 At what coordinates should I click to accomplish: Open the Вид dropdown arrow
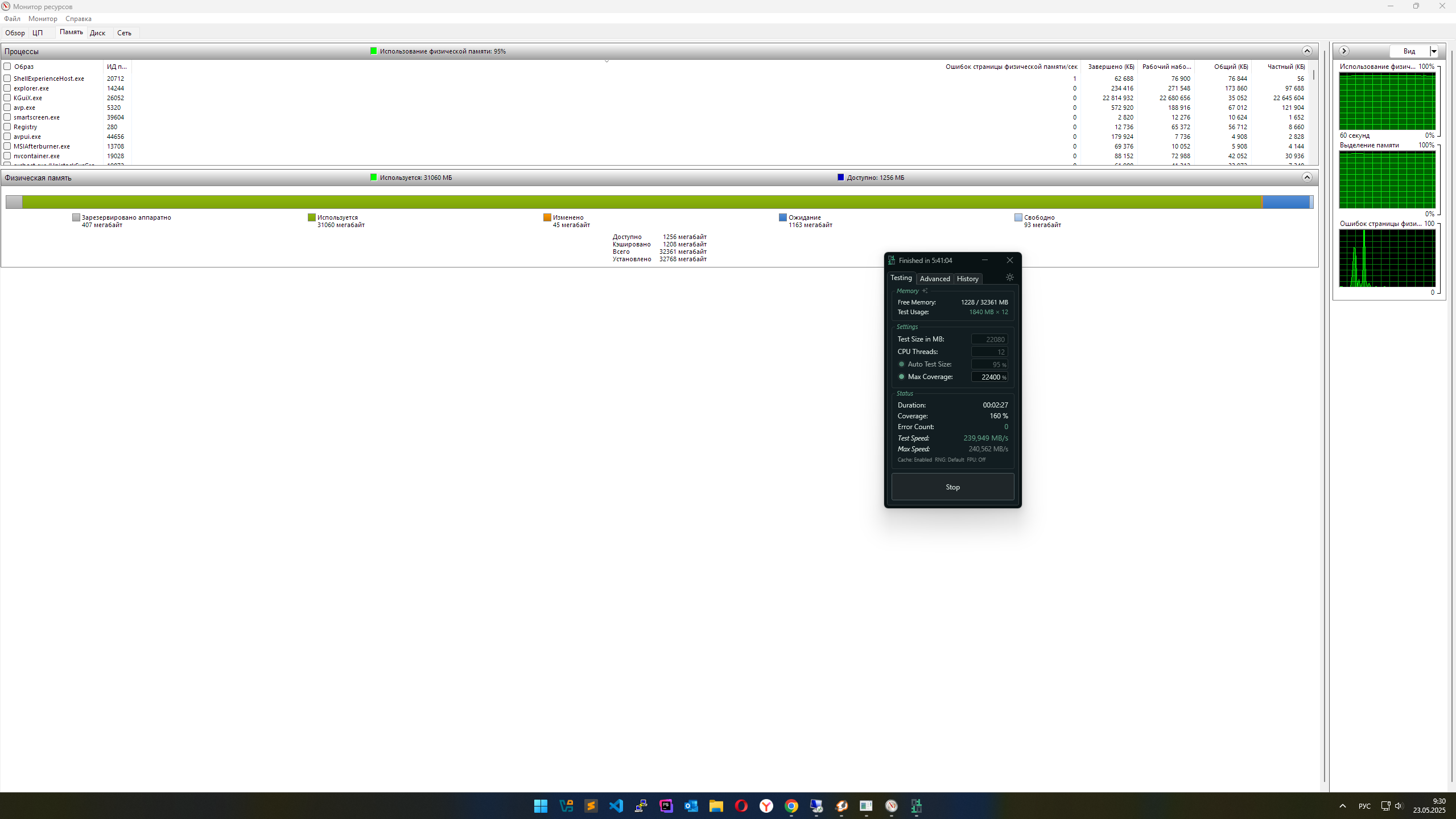(1434, 51)
